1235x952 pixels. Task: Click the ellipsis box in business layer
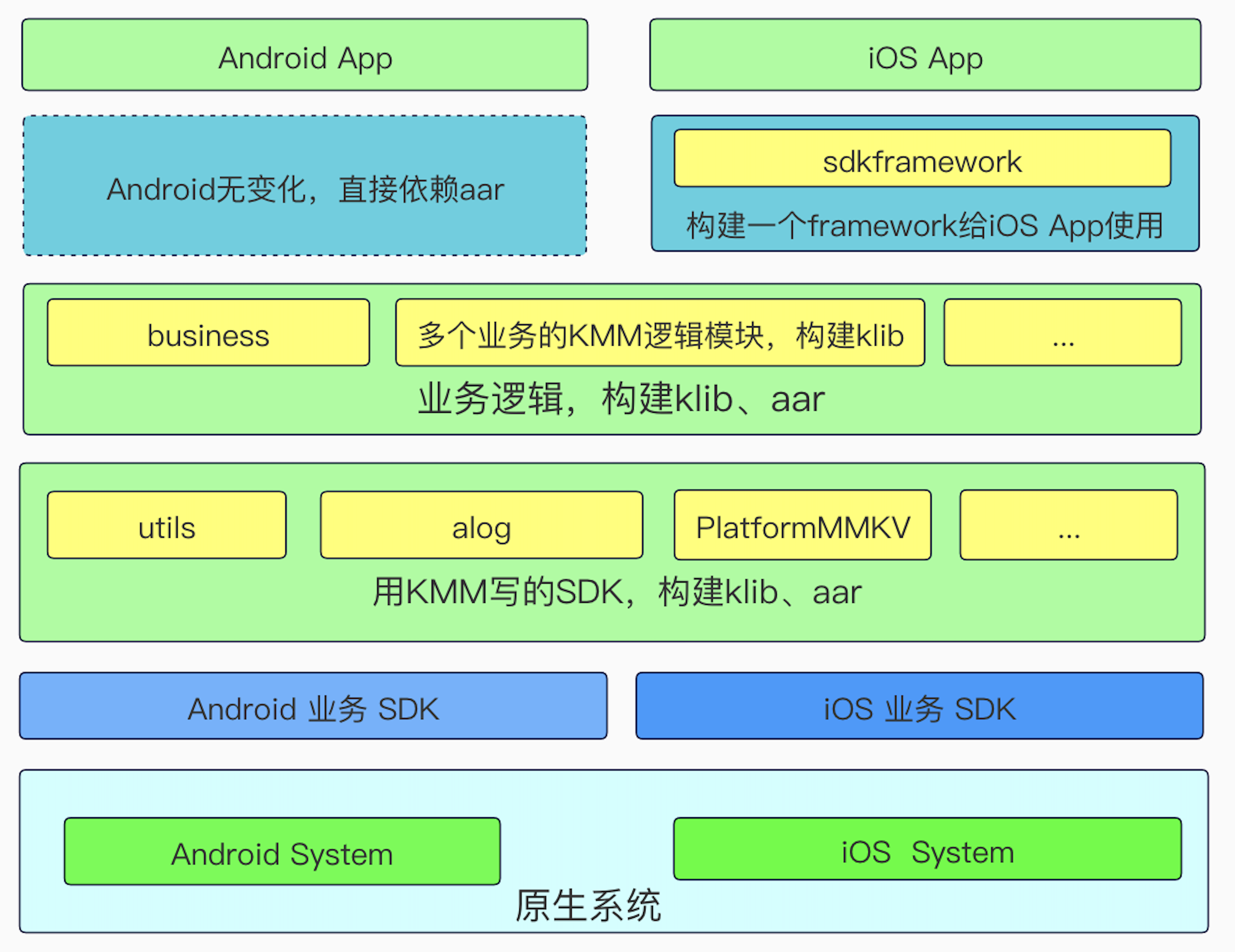pos(1063,333)
